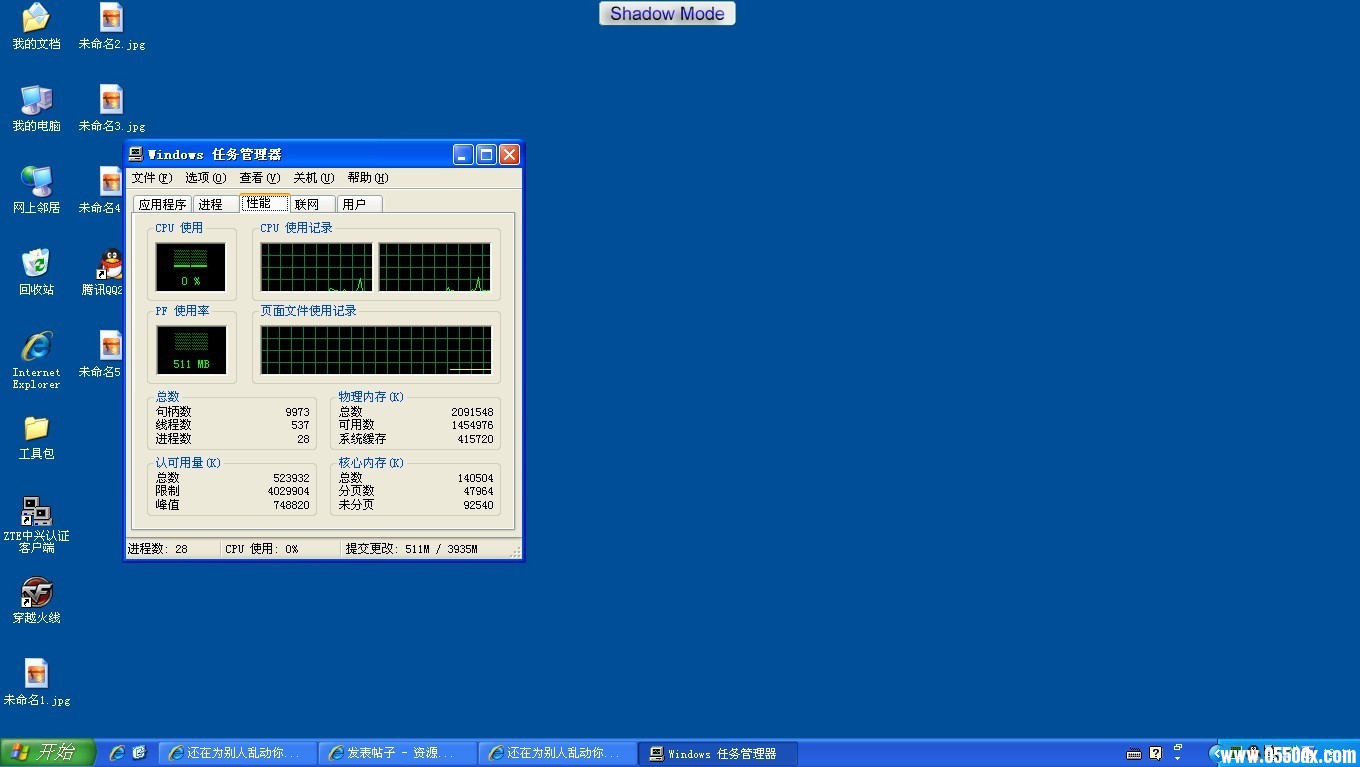Viewport: 1360px width, 767px height.
Task: Expand hidden system tray icons arrow
Action: [1215, 753]
